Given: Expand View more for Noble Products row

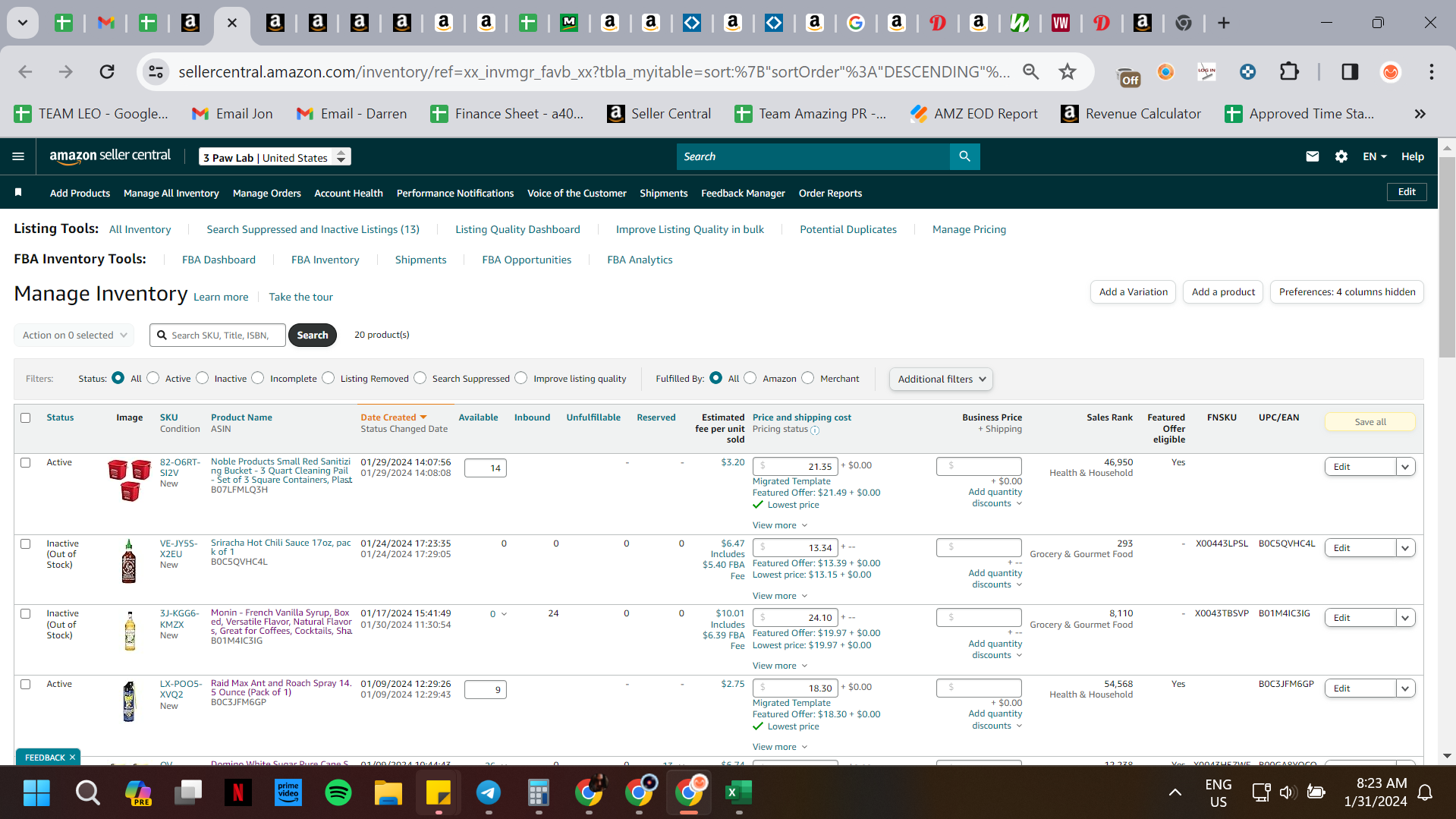Looking at the screenshot, I should coord(780,525).
